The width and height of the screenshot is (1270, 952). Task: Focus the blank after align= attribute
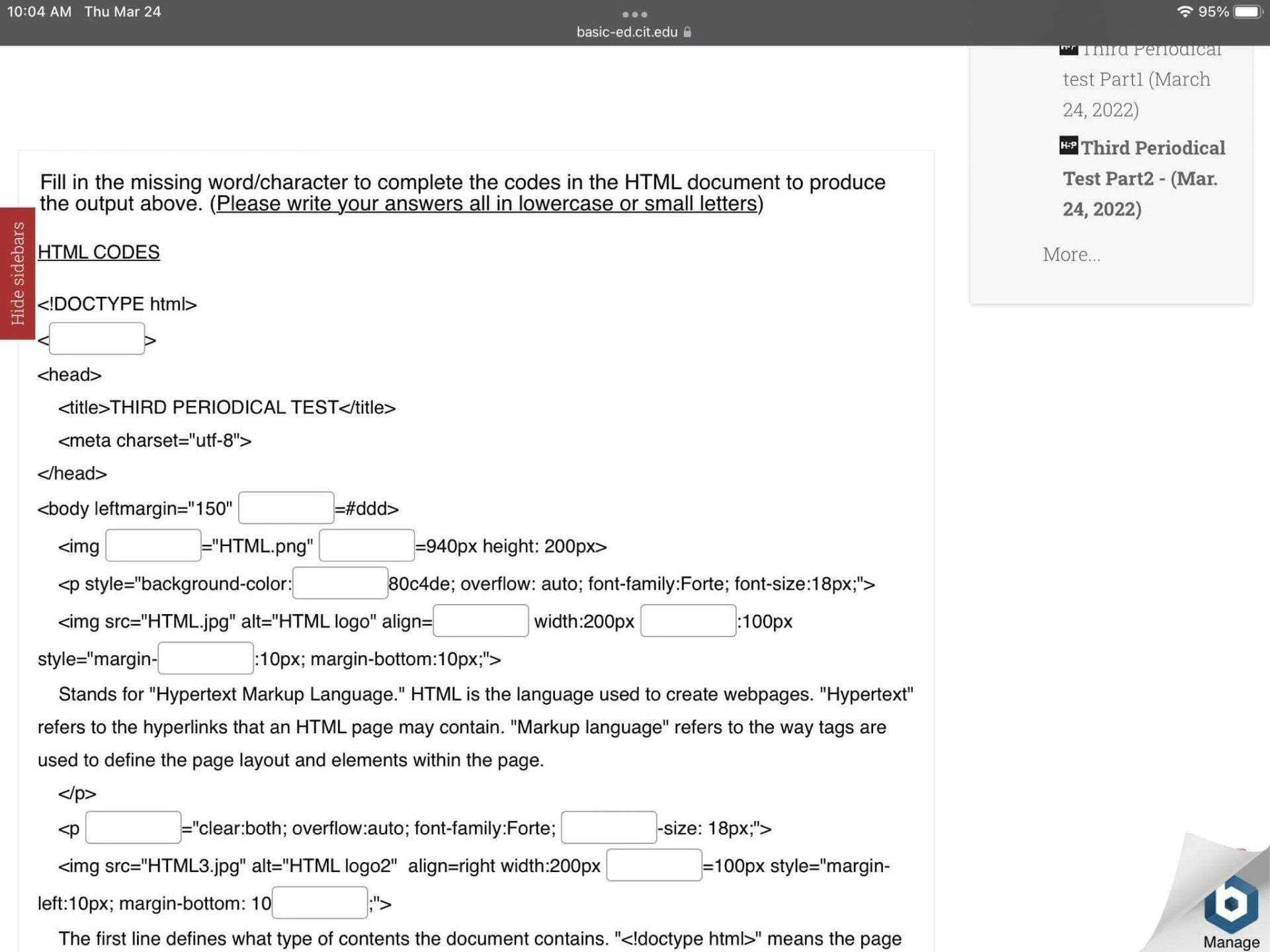coord(481,621)
